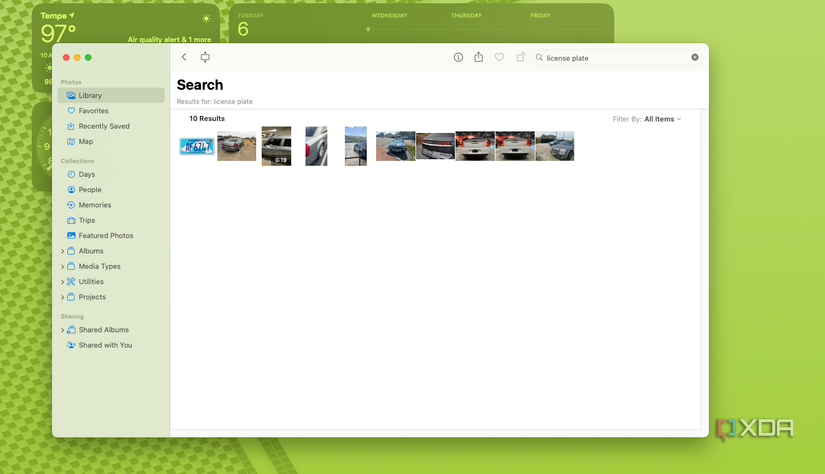Click the Share icon in toolbar

(x=478, y=57)
